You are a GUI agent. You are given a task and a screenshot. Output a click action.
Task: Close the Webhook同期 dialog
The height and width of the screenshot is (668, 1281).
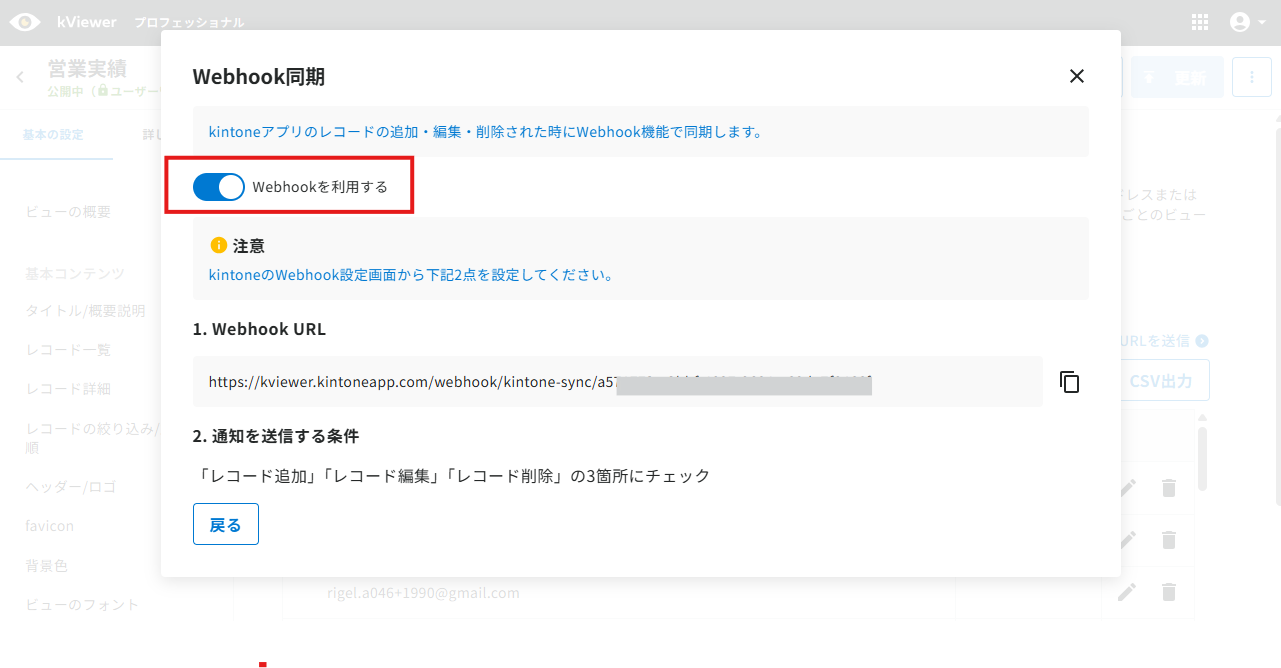point(1077,76)
